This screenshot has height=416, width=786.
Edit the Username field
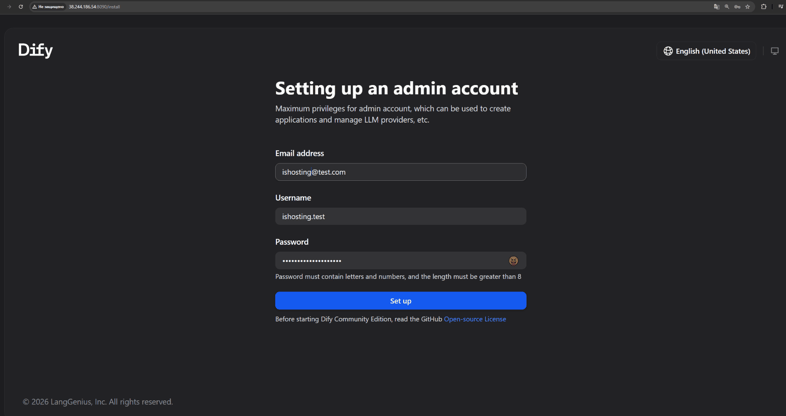click(401, 217)
